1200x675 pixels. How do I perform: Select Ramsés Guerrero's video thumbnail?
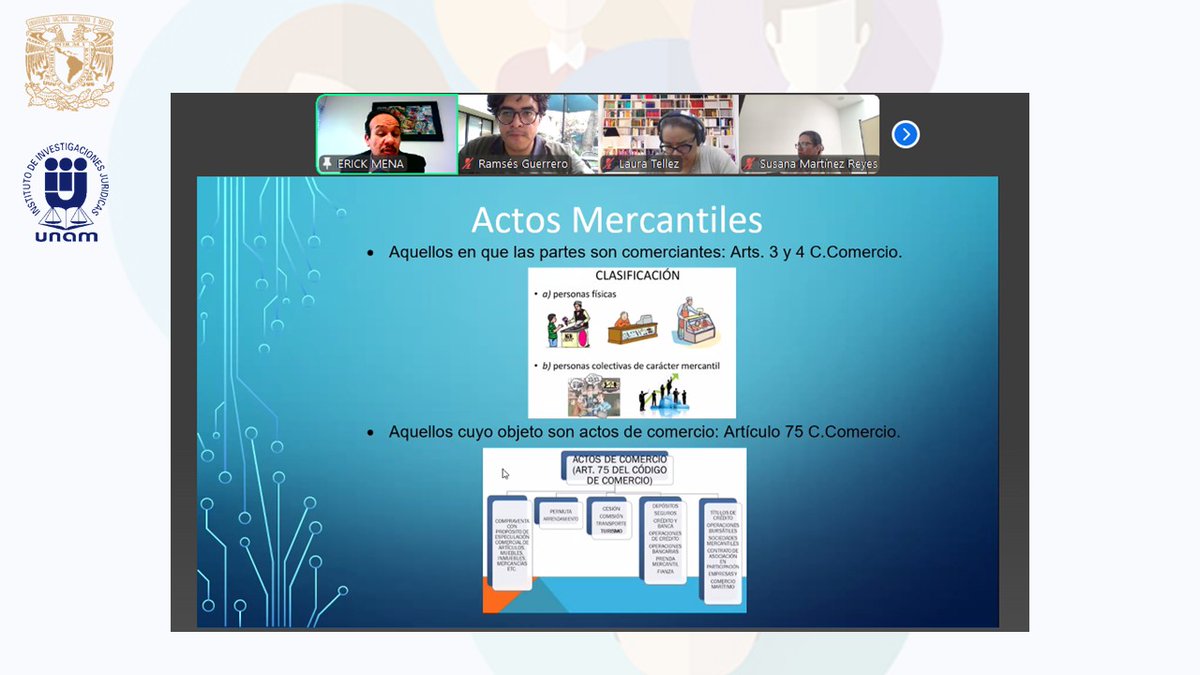[527, 128]
